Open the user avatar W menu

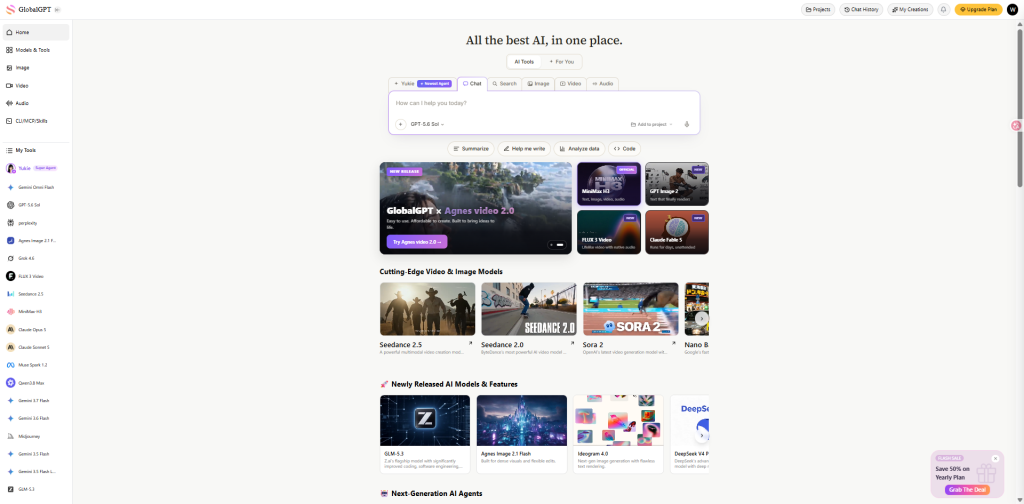(x=1012, y=10)
